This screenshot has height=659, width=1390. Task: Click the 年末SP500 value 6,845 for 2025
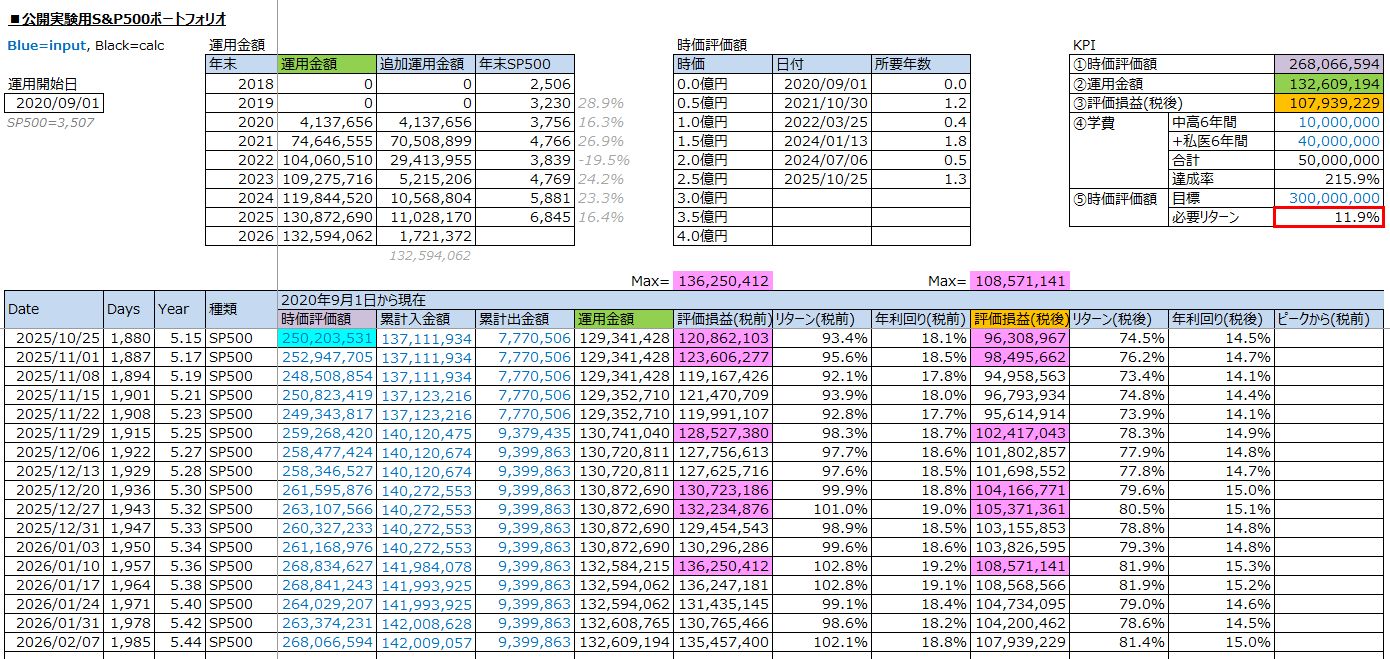click(525, 217)
